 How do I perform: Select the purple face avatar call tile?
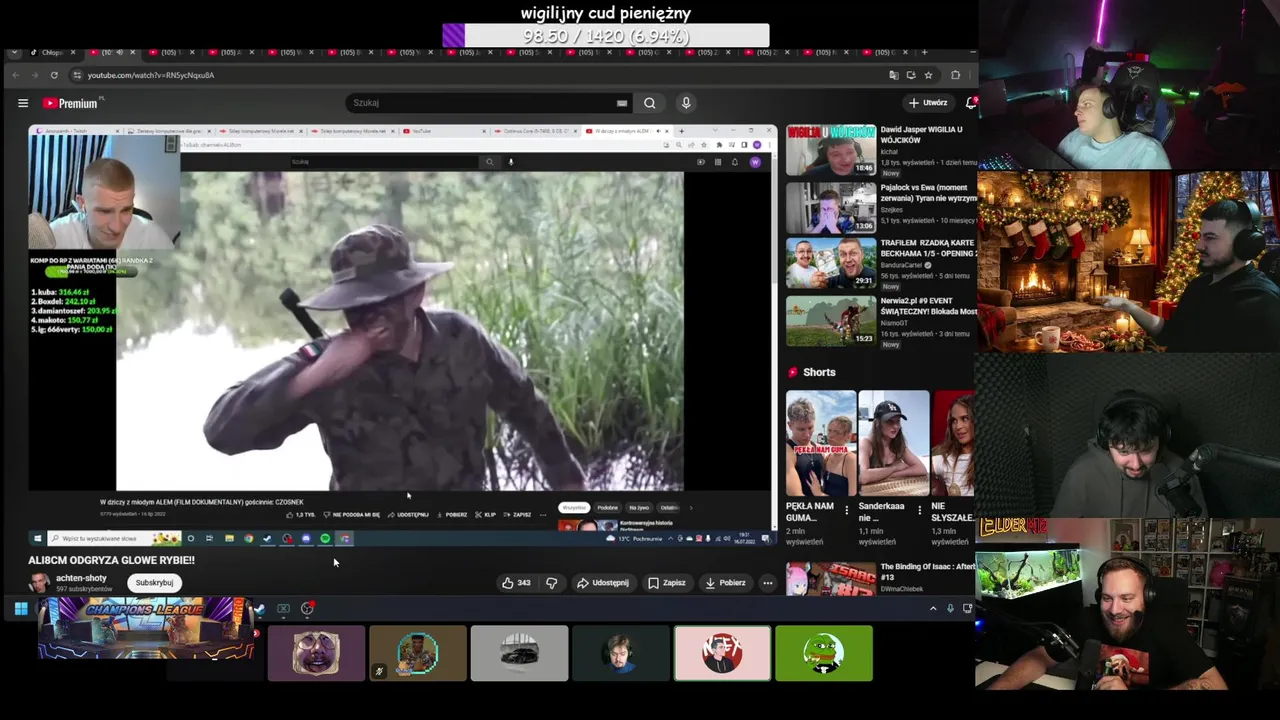(316, 653)
